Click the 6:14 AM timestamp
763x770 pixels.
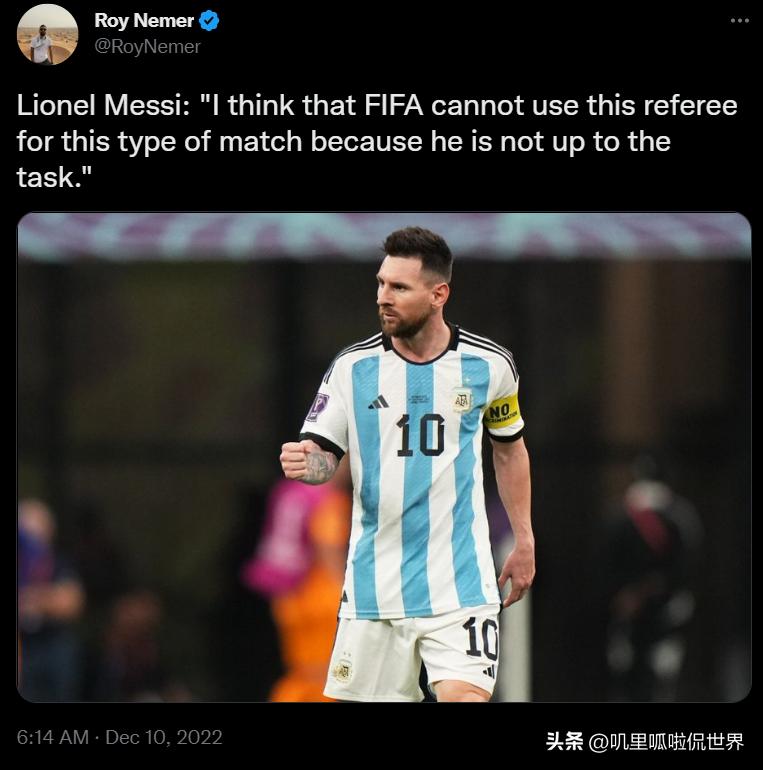(53, 737)
